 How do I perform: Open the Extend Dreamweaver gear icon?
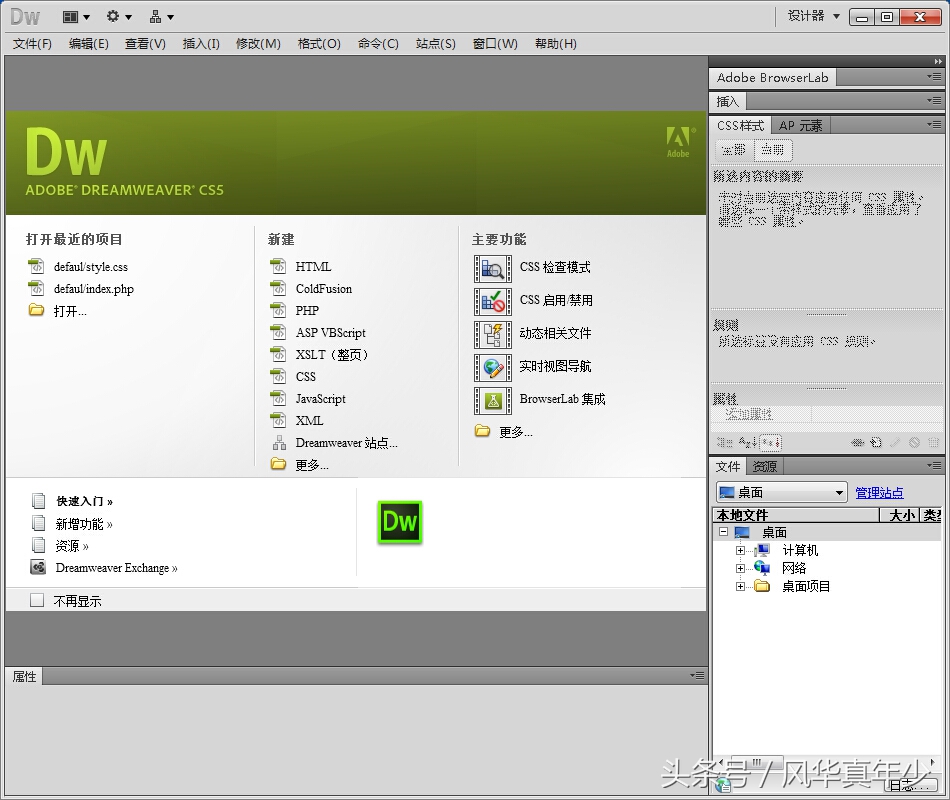click(113, 16)
